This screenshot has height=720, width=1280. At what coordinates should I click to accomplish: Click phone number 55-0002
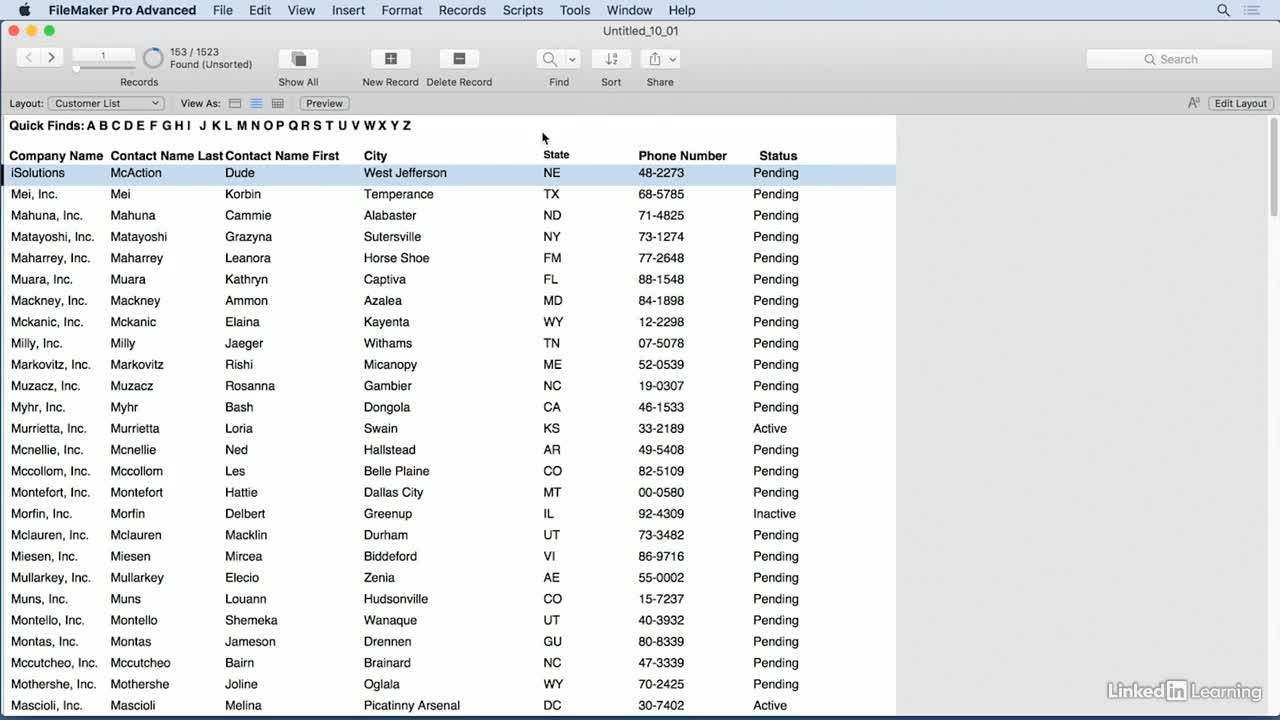pyautogui.click(x=661, y=578)
